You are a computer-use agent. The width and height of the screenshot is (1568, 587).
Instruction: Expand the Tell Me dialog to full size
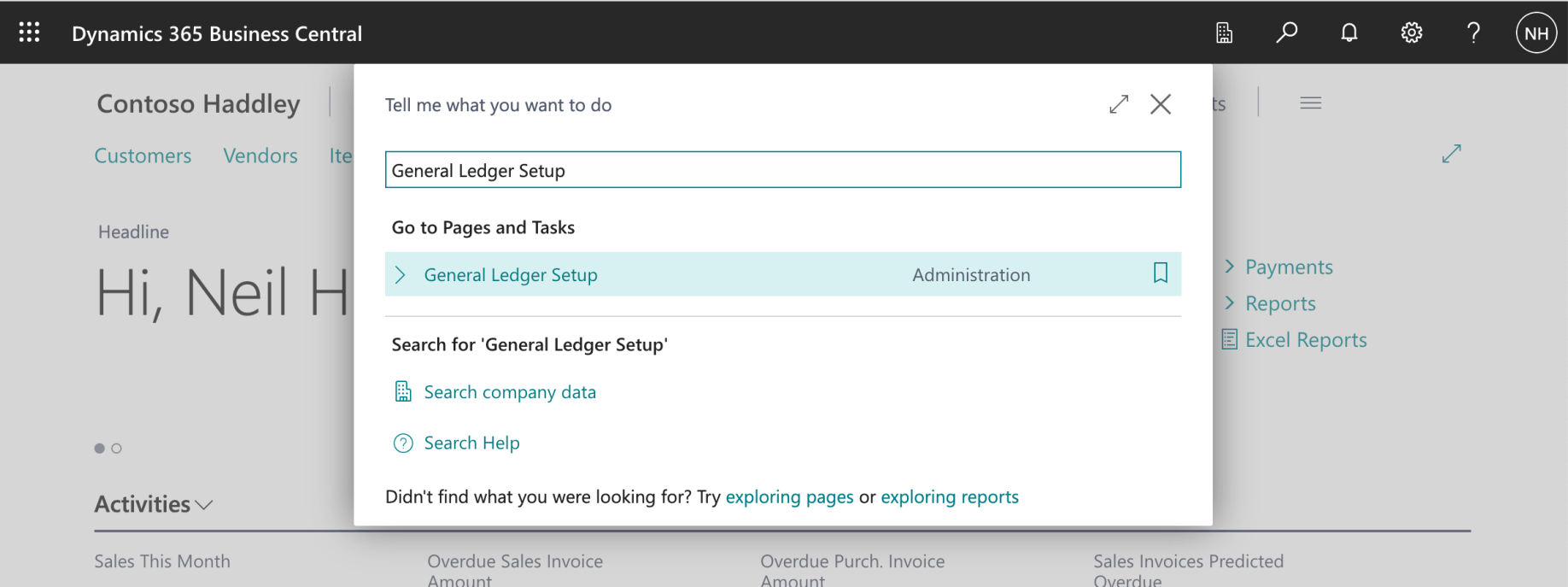pyautogui.click(x=1119, y=104)
